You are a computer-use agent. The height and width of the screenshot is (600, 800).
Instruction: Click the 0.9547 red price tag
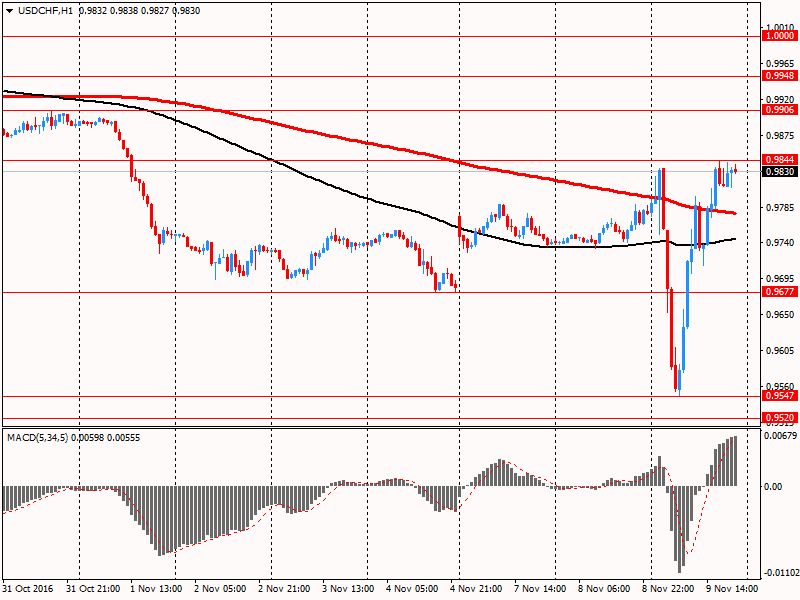tap(779, 396)
